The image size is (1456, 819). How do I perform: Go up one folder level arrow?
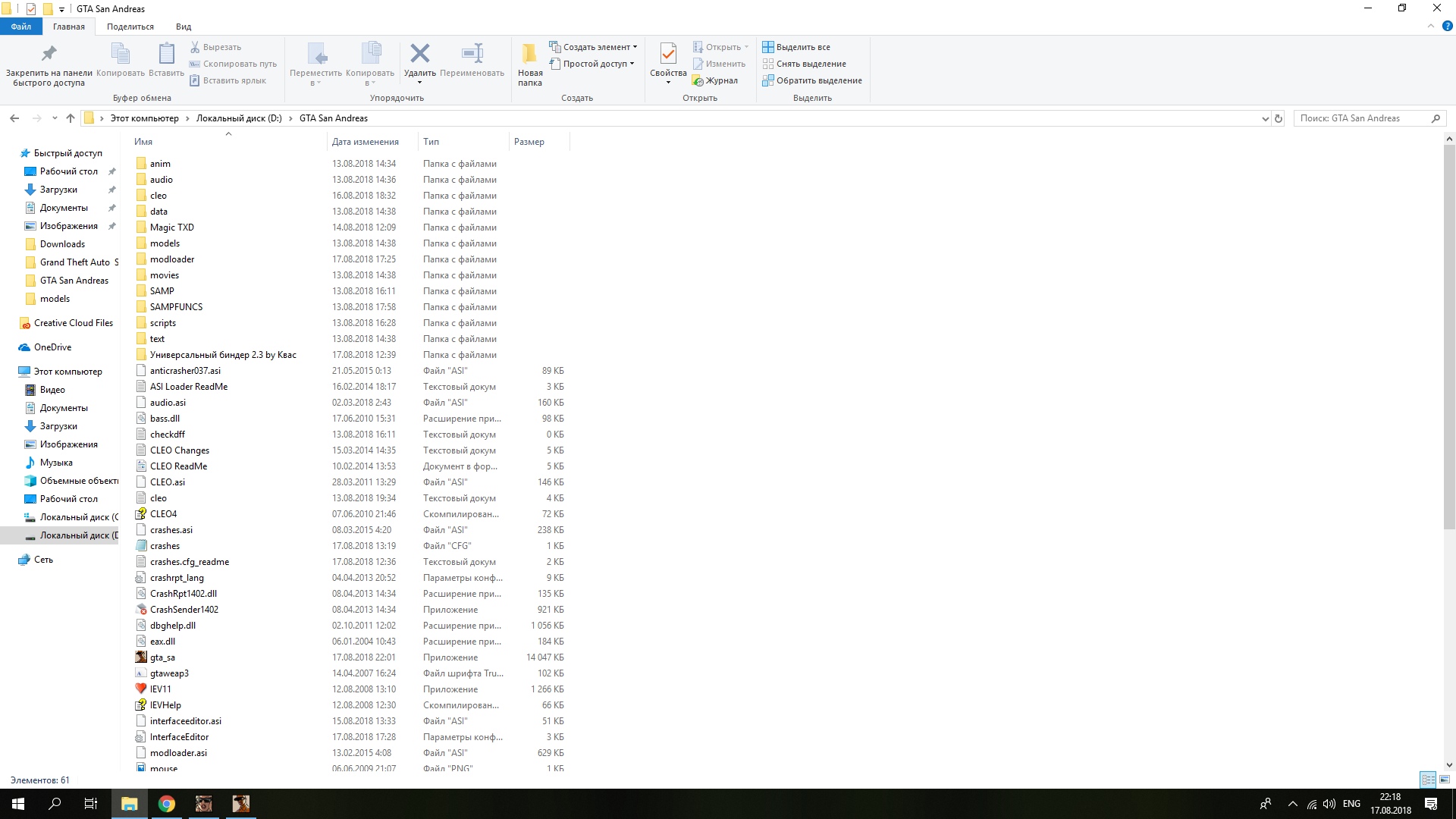(x=71, y=118)
